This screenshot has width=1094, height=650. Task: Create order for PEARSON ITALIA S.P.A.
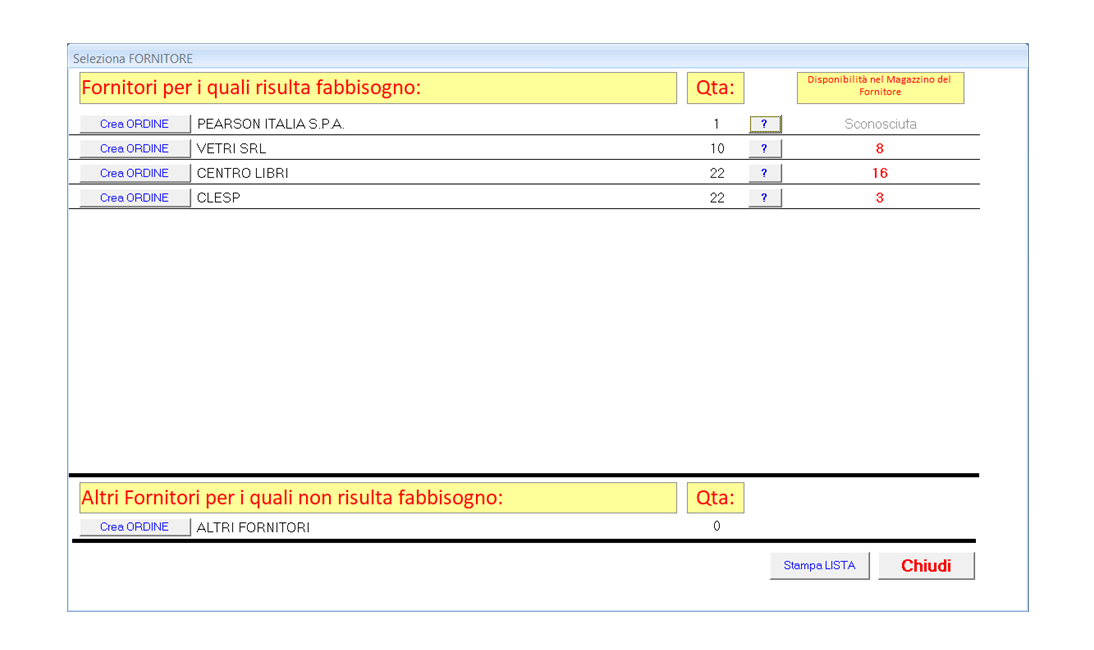point(135,124)
